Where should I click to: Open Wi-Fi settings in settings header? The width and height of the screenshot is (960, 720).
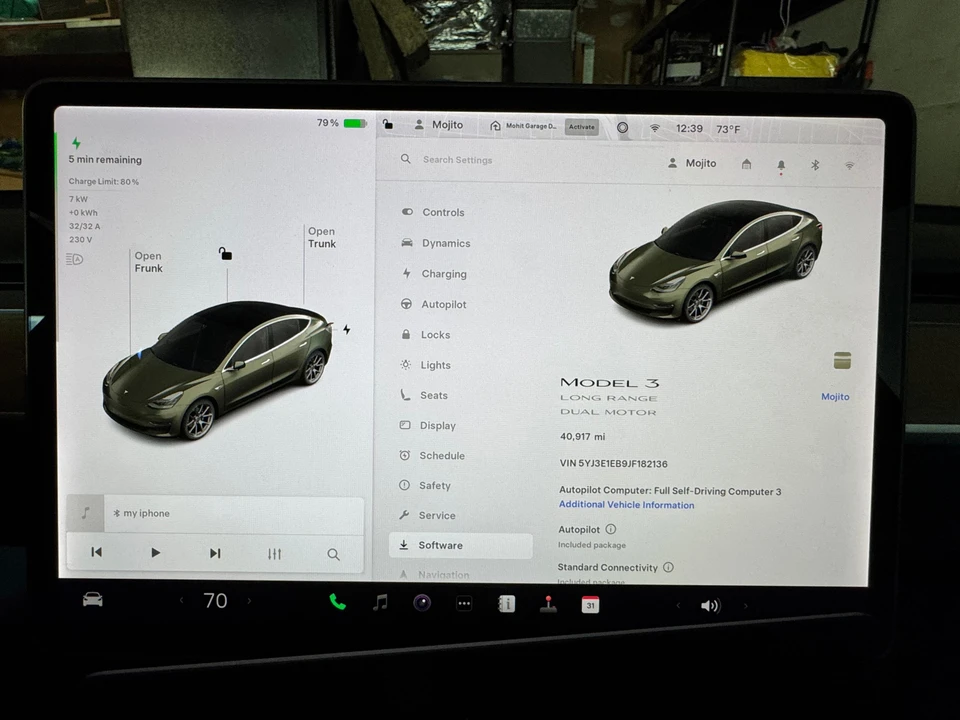click(849, 166)
